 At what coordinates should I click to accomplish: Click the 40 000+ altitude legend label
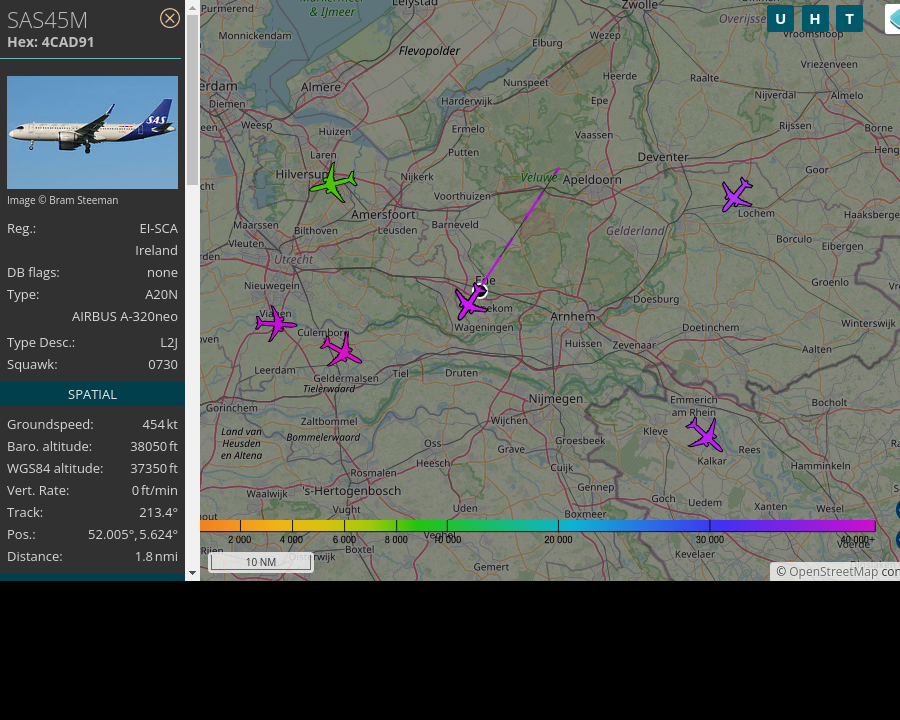[858, 540]
